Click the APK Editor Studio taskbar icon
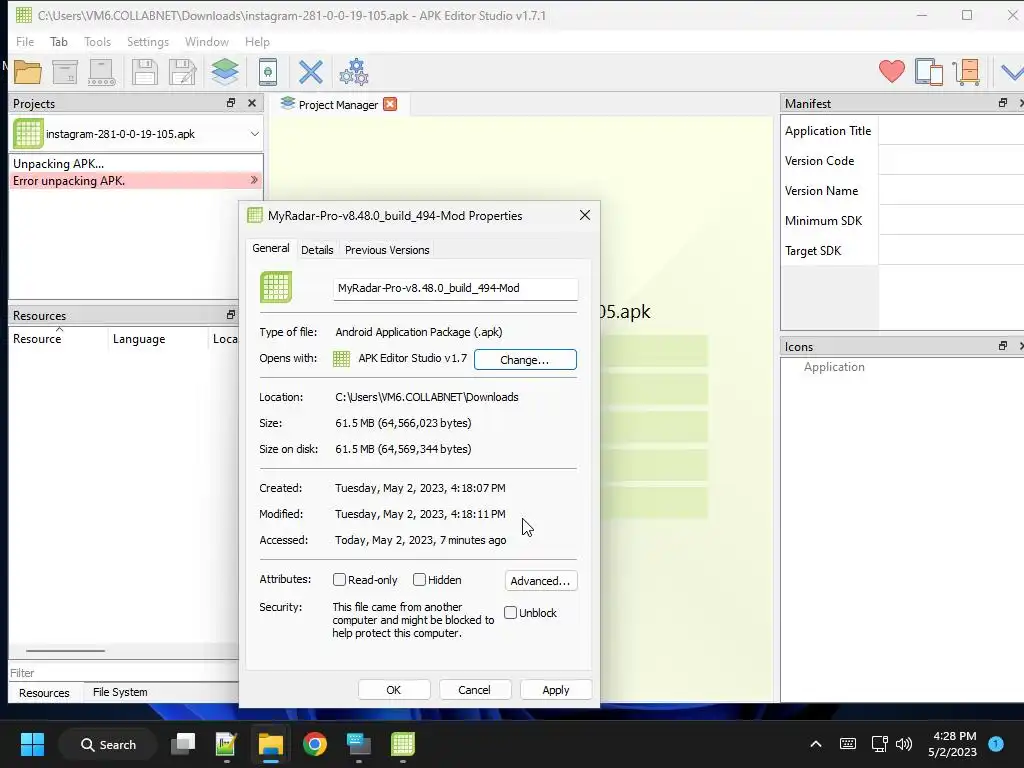The width and height of the screenshot is (1024, 768). tap(402, 744)
